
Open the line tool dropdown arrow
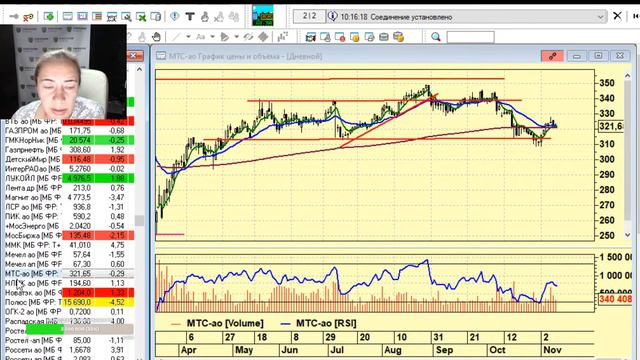188,37
